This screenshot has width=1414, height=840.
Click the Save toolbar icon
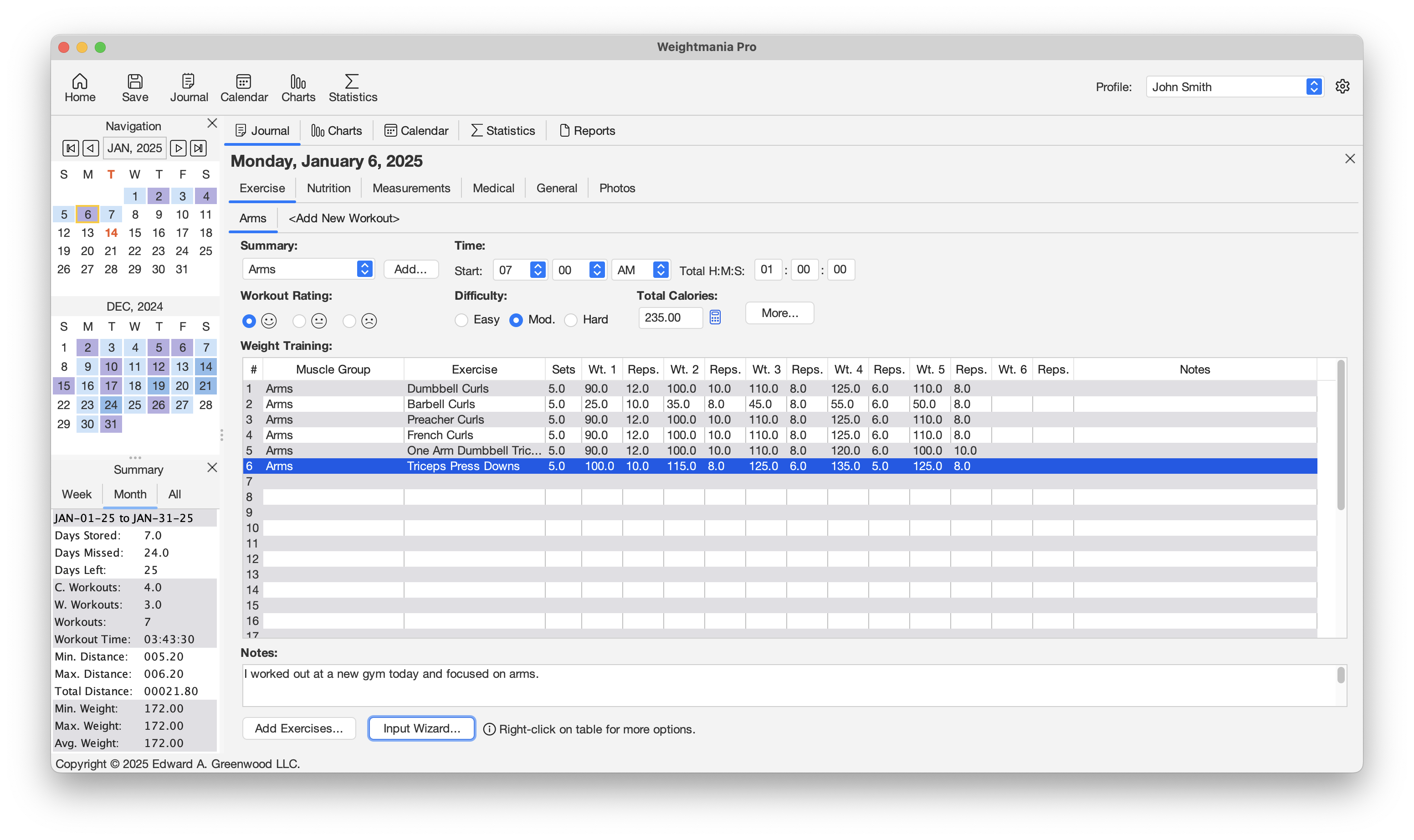pyautogui.click(x=135, y=88)
